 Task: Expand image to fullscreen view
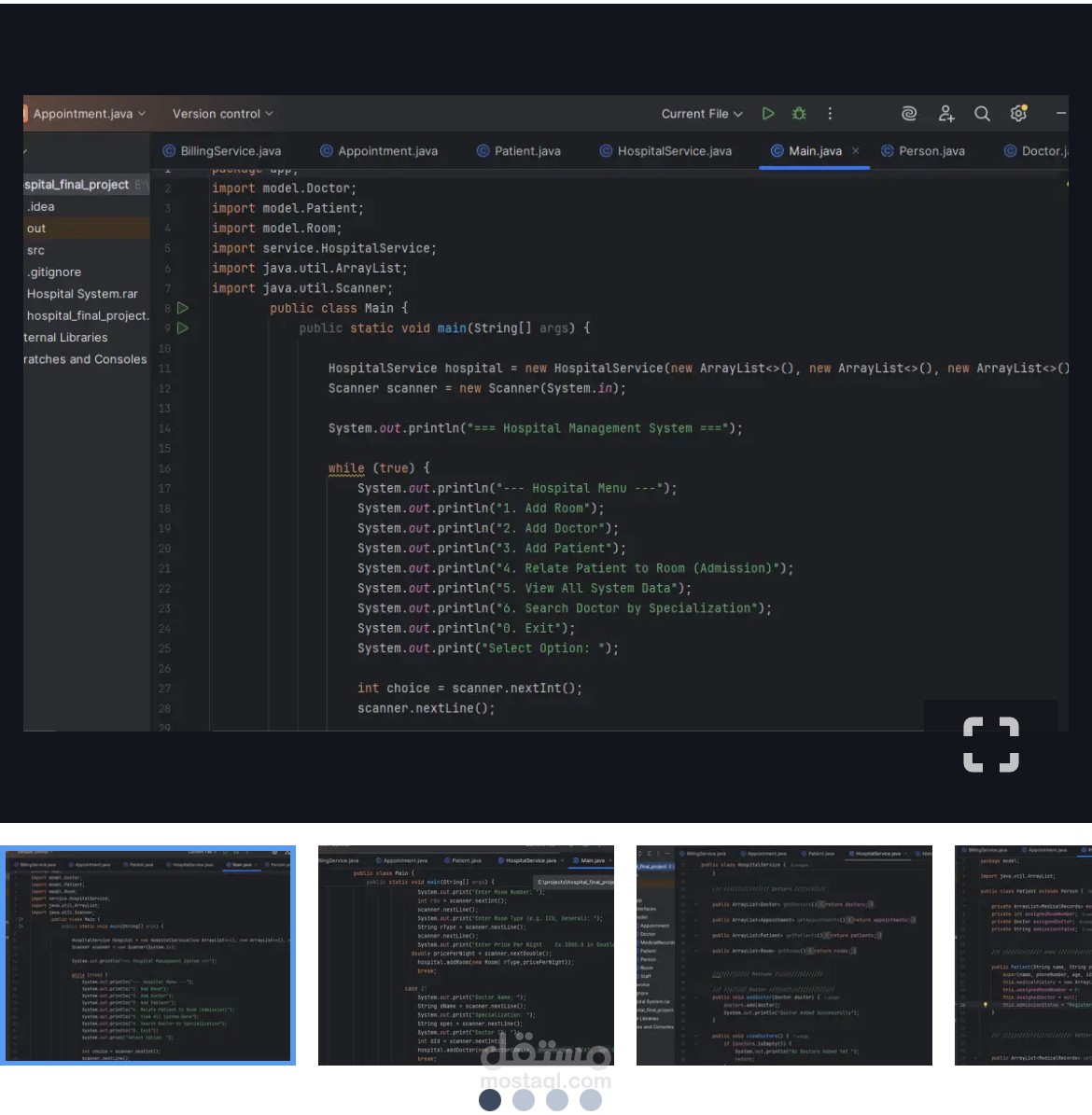tap(990, 745)
